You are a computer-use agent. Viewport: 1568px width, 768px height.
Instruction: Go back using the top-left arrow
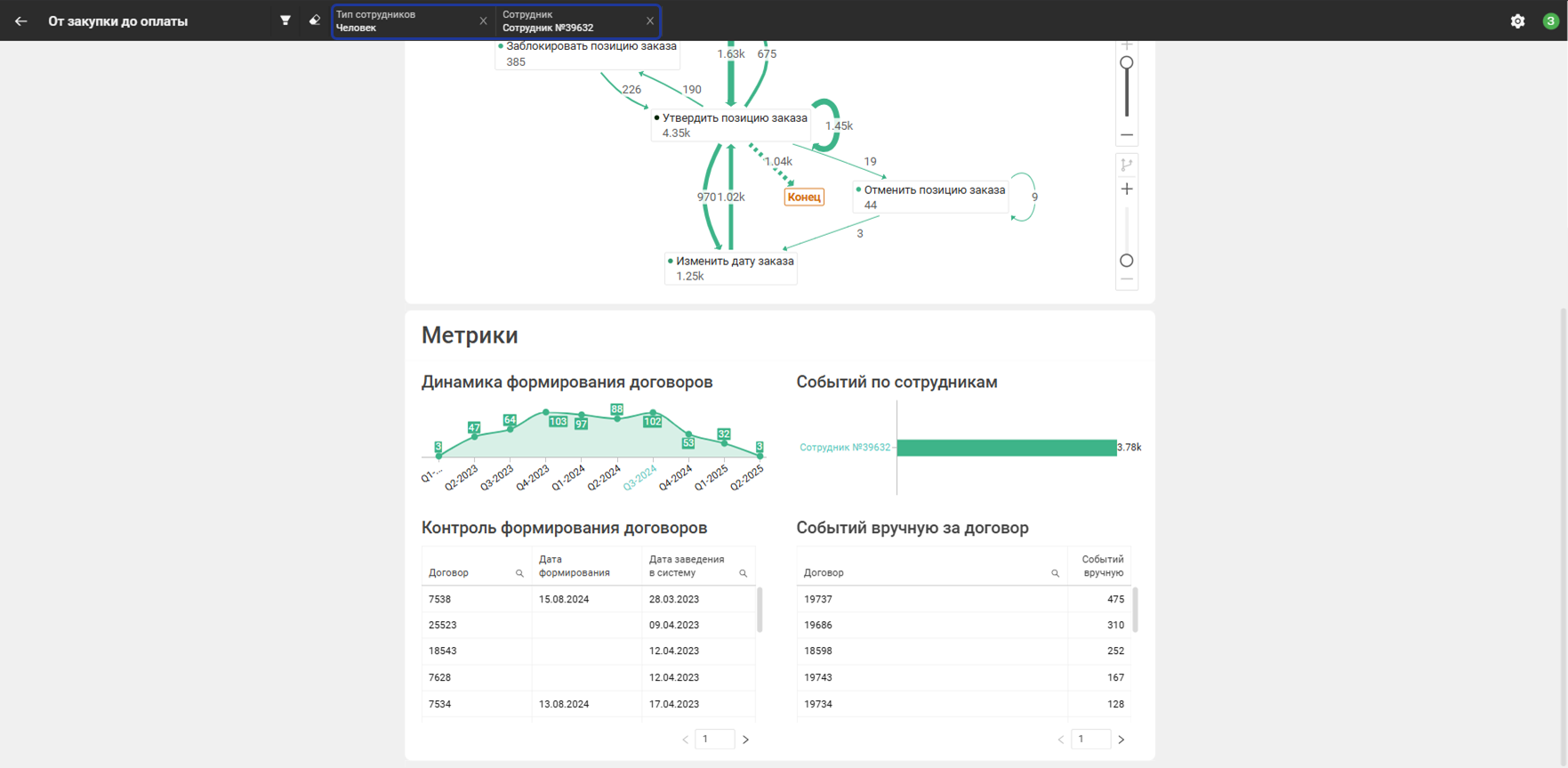coord(20,21)
